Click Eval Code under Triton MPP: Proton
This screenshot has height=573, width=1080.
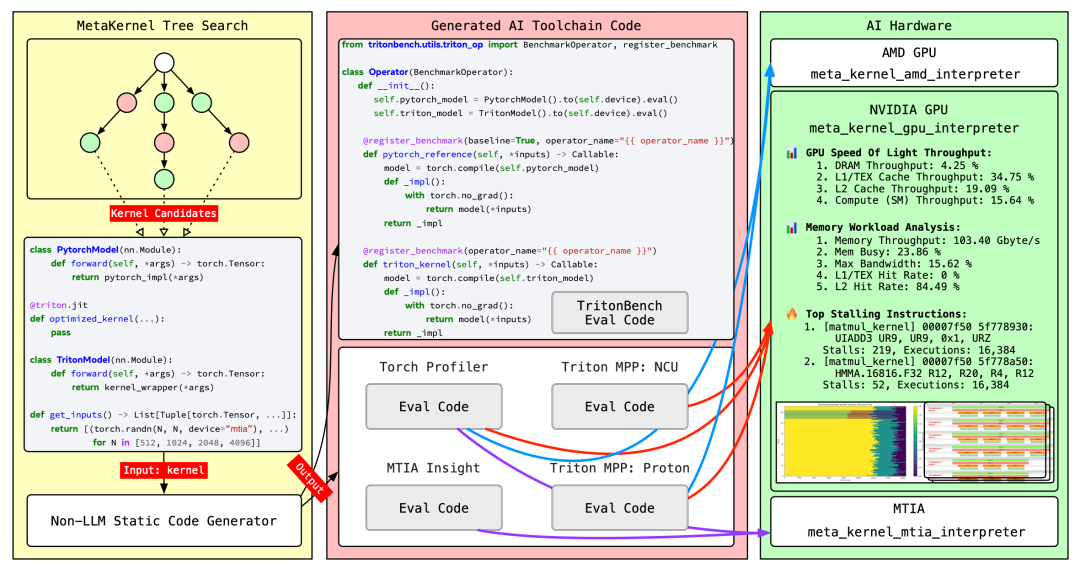tap(619, 507)
